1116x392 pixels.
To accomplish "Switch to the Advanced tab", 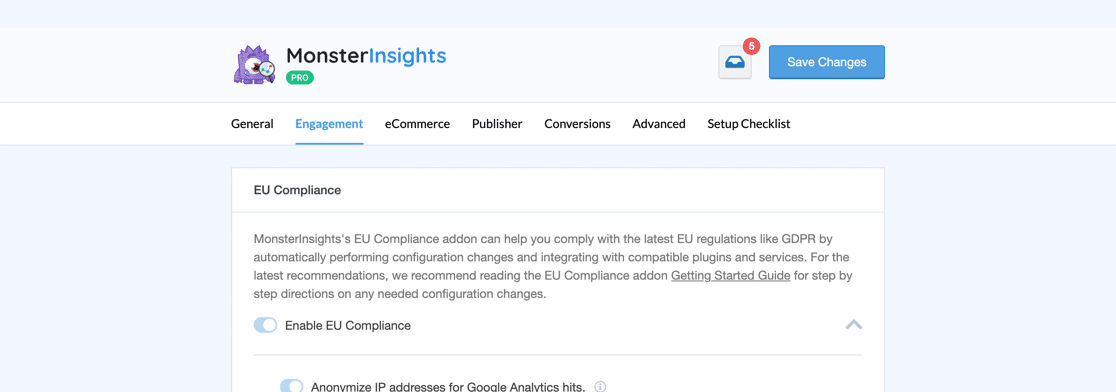I will [x=659, y=124].
